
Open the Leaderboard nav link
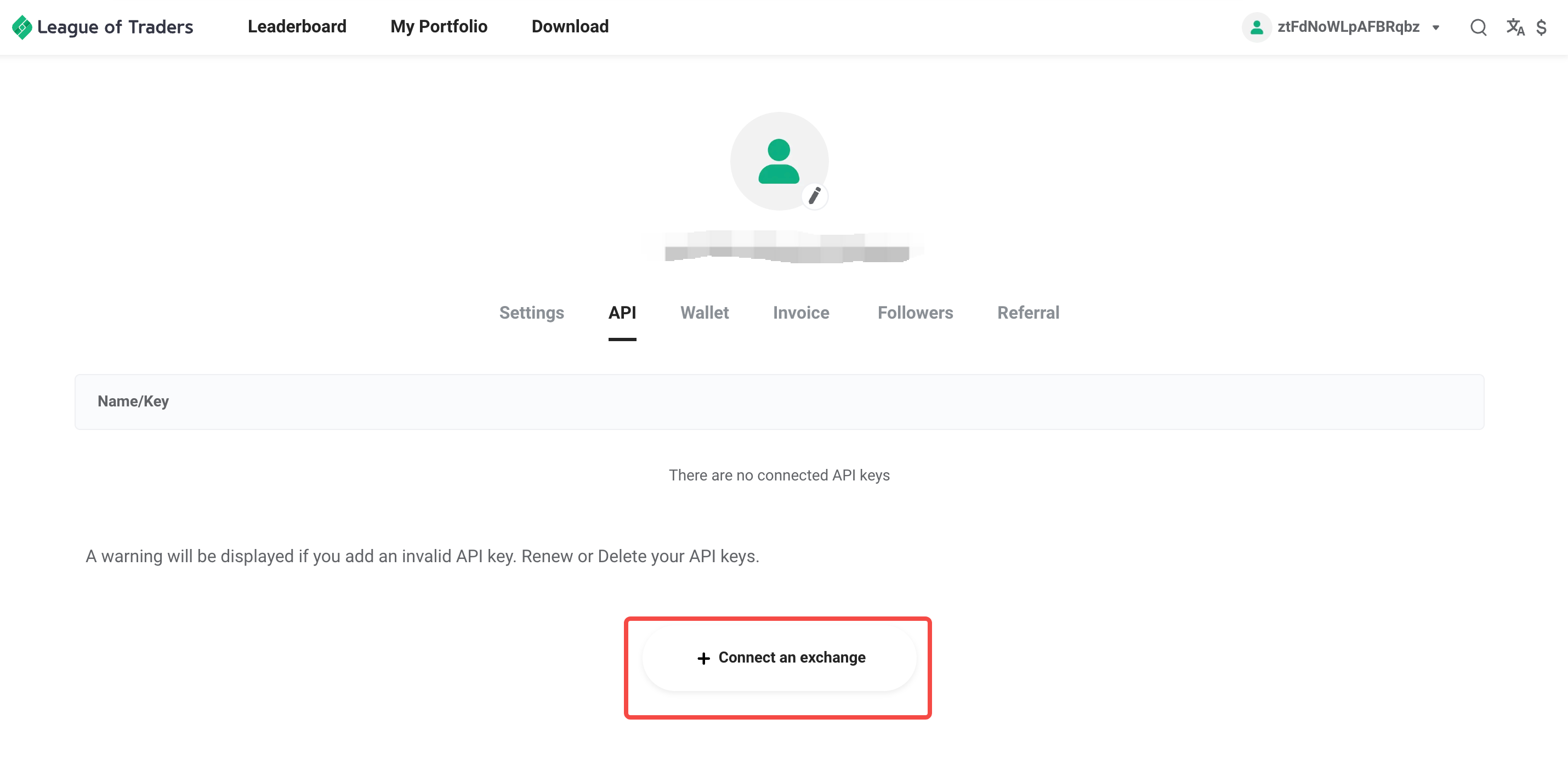click(297, 26)
